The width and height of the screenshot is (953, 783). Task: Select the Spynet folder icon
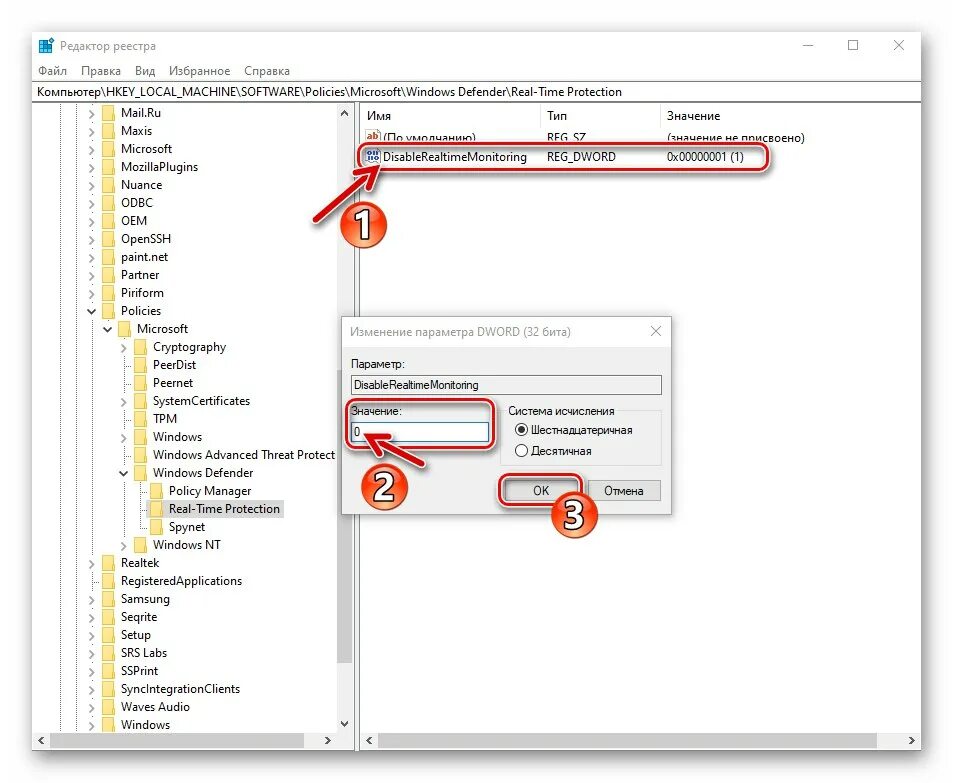pyautogui.click(x=156, y=526)
